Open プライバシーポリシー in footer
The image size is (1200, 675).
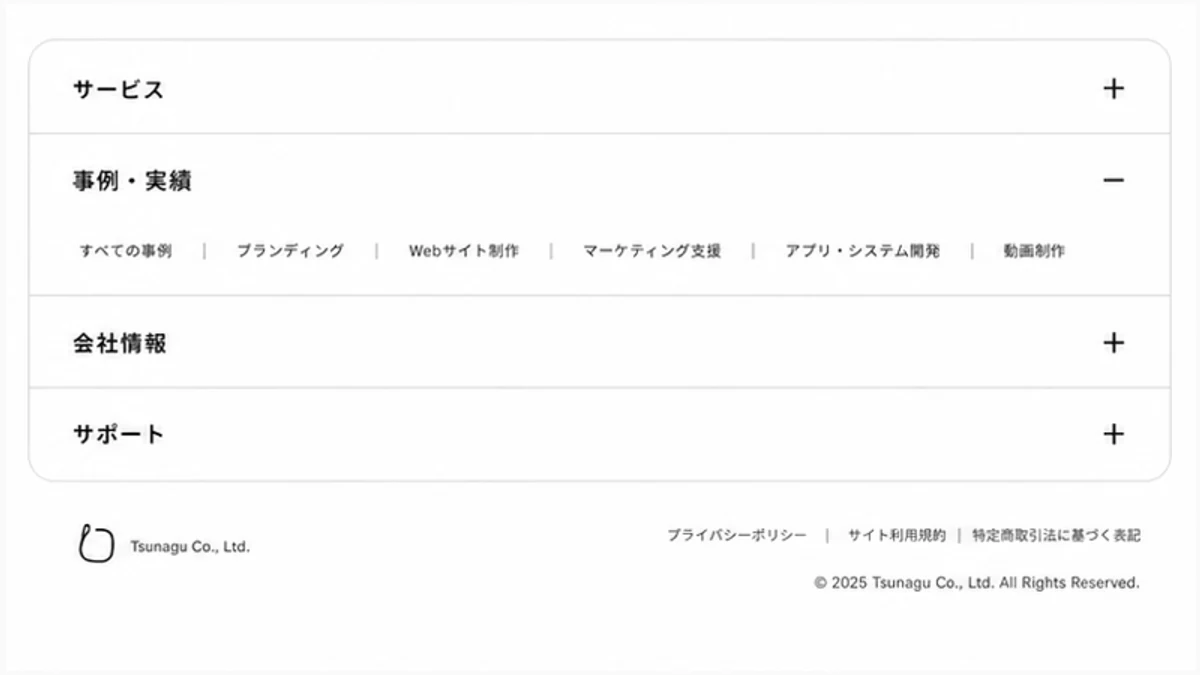pos(737,535)
